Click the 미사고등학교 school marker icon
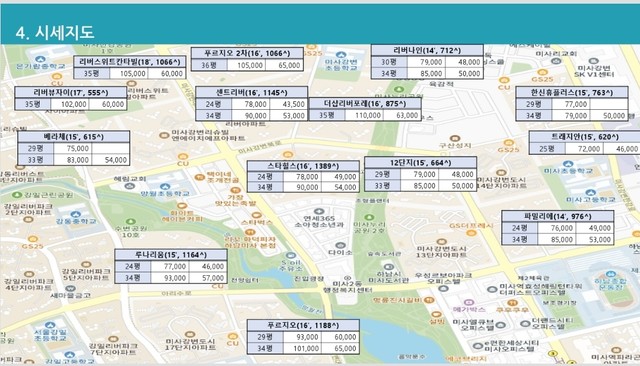Image resolution: width=640 pixels, height=366 pixels. (590, 192)
